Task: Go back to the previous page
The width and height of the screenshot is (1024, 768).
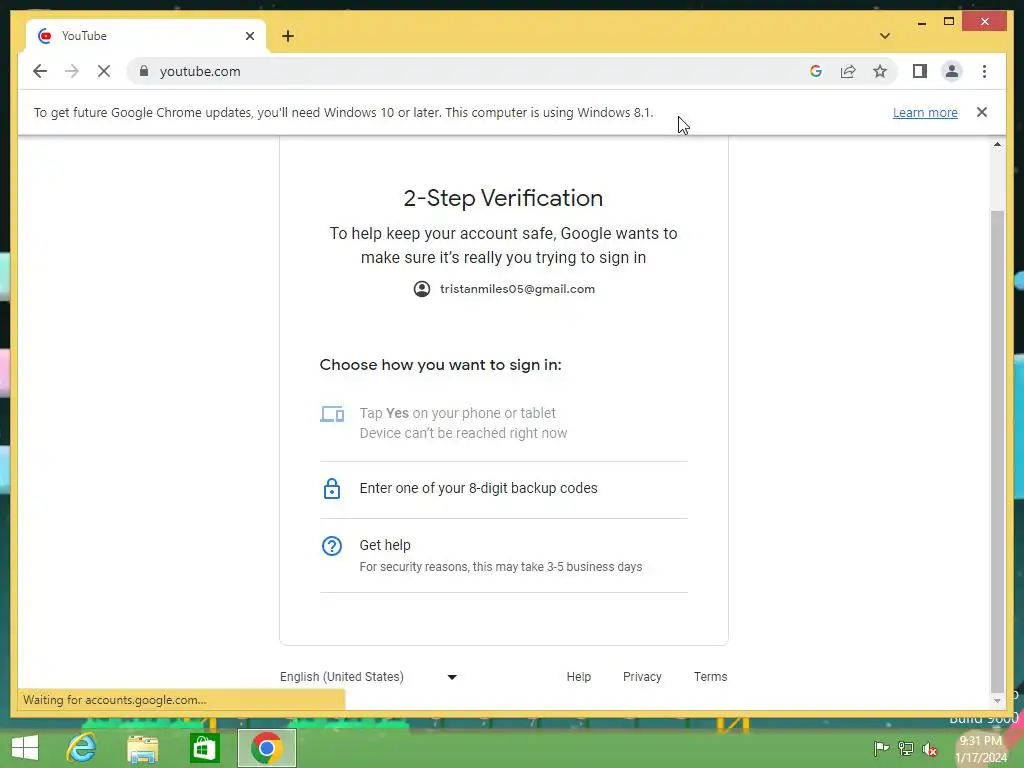Action: 40,71
